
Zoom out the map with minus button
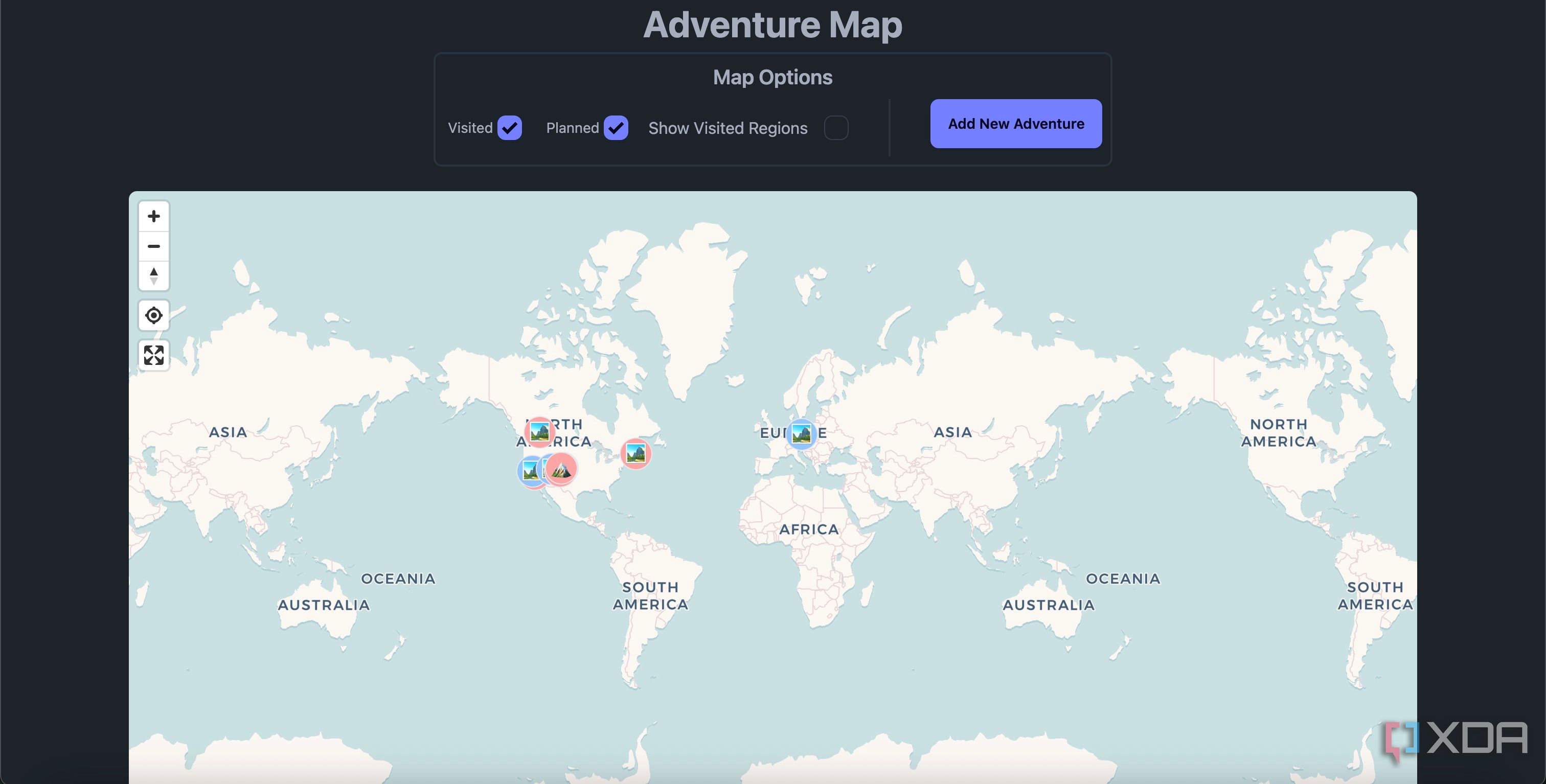point(154,246)
